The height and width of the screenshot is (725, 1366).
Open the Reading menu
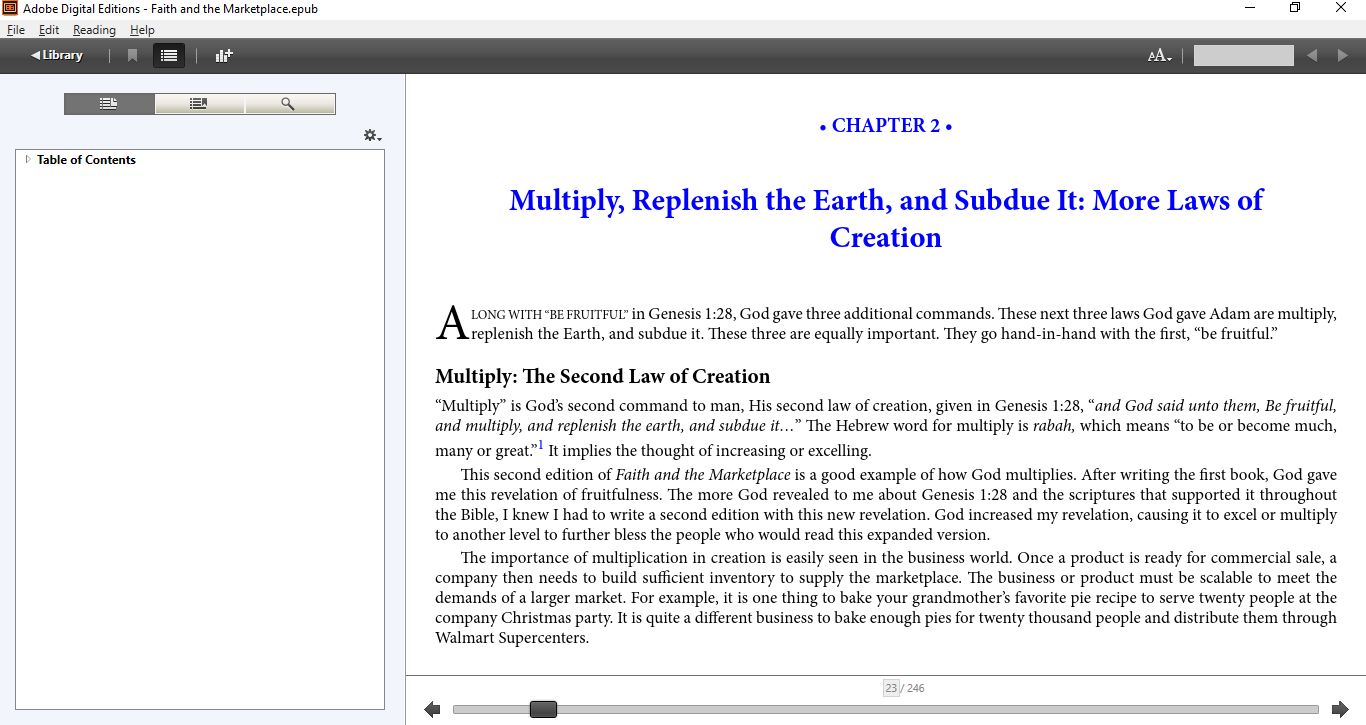click(x=94, y=30)
